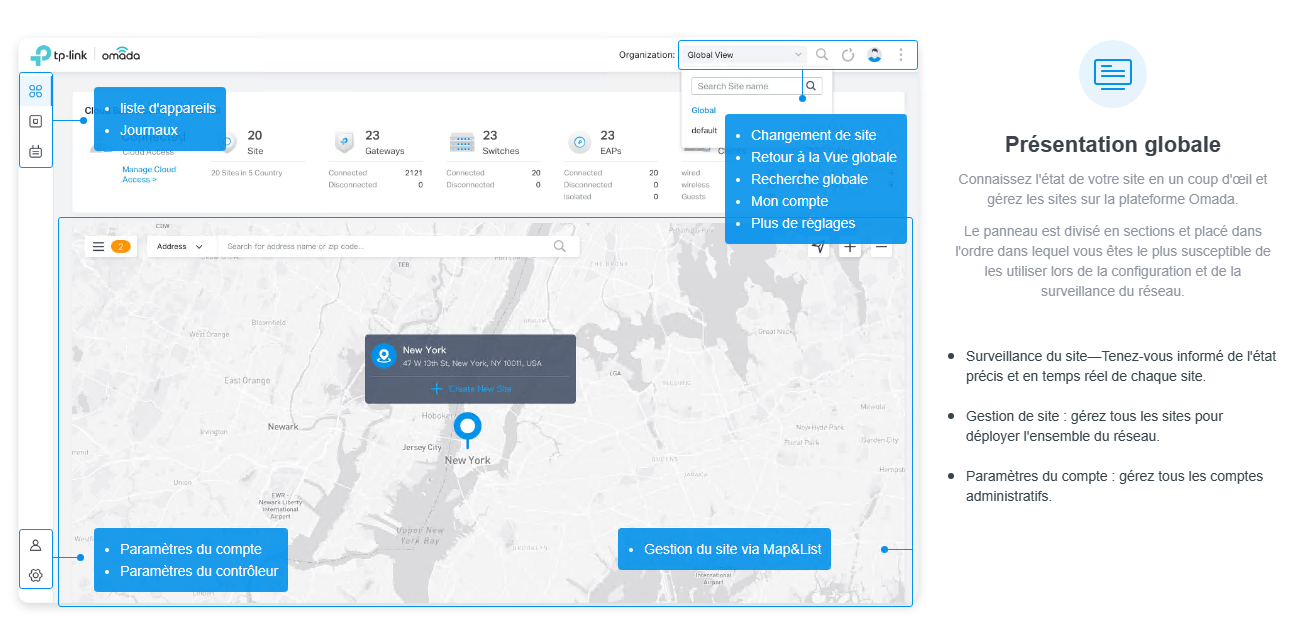Open account settings via the person icon
The image size is (1300, 634).
point(36,544)
